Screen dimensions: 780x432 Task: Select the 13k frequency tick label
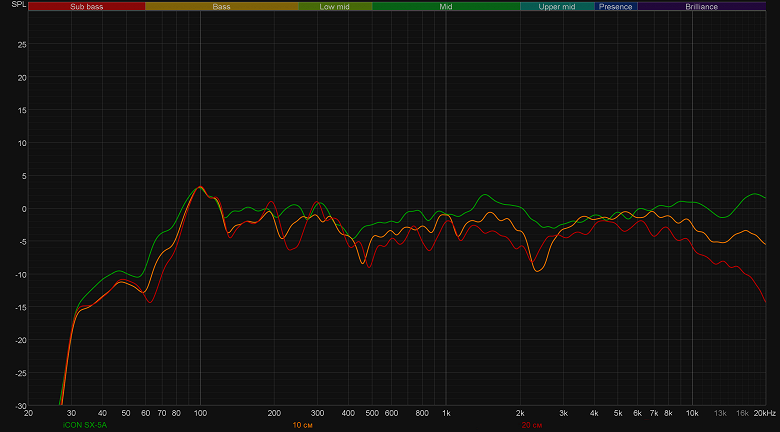point(720,413)
